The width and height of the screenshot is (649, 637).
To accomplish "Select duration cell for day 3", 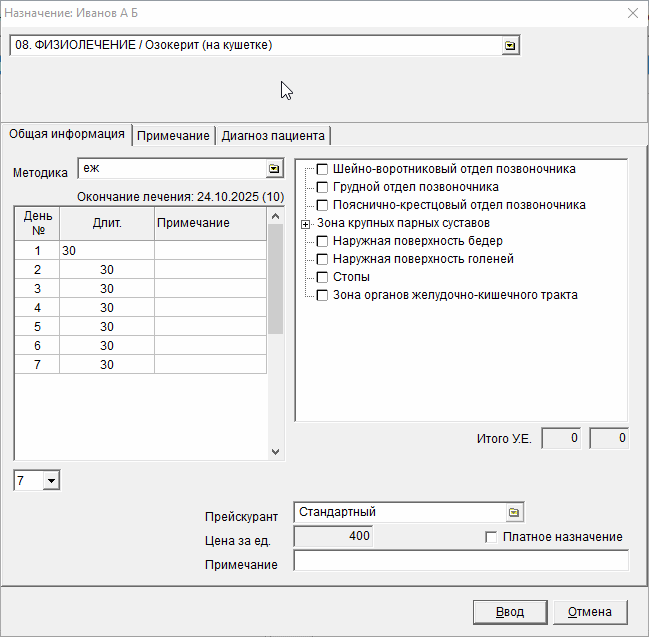I will [107, 288].
